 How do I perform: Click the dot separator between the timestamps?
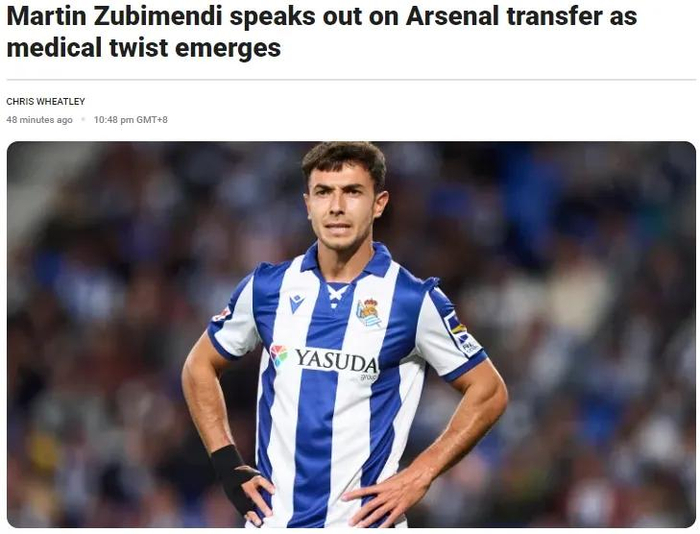(83, 120)
